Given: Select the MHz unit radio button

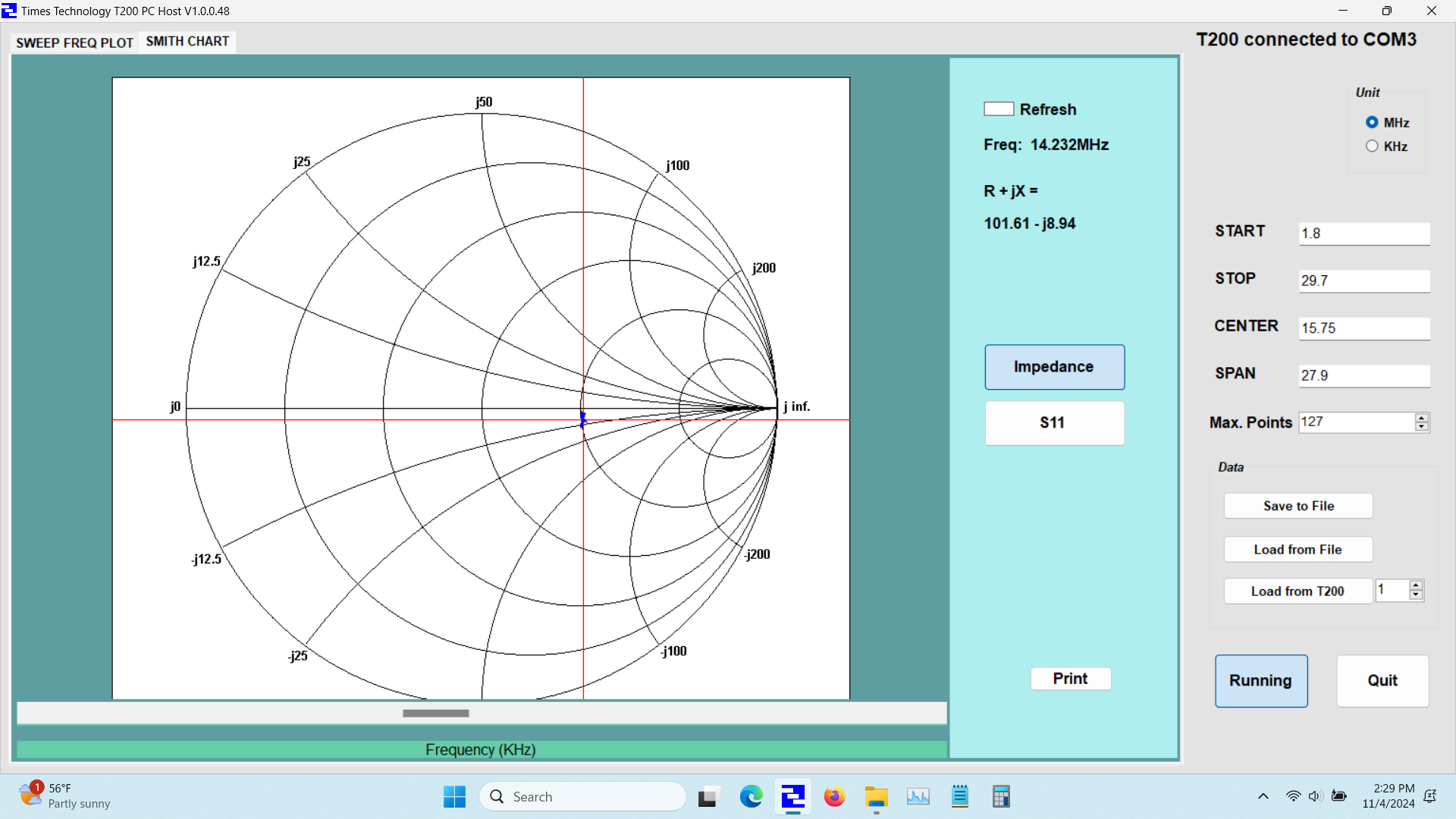Looking at the screenshot, I should pyautogui.click(x=1372, y=122).
